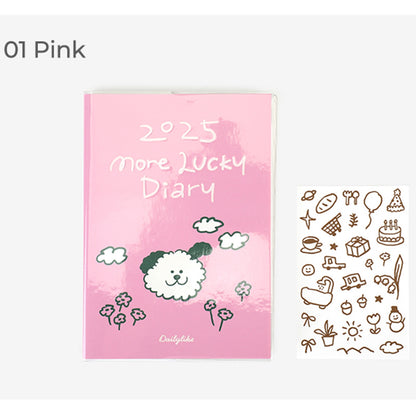
Task: Select the potted plant sticker doodle
Action: [327, 333]
